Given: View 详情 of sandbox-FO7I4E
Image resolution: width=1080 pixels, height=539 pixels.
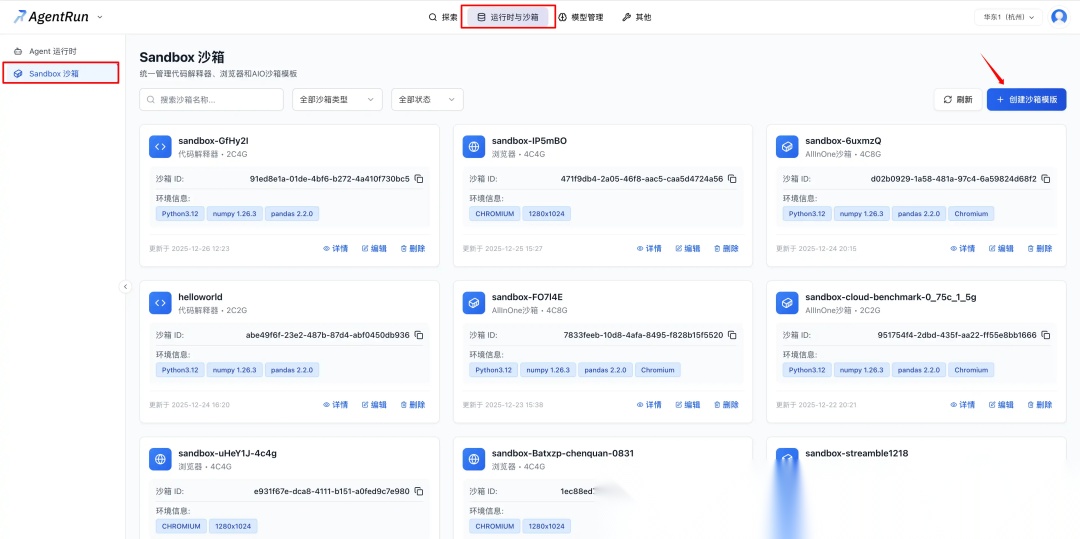Looking at the screenshot, I should [x=649, y=405].
